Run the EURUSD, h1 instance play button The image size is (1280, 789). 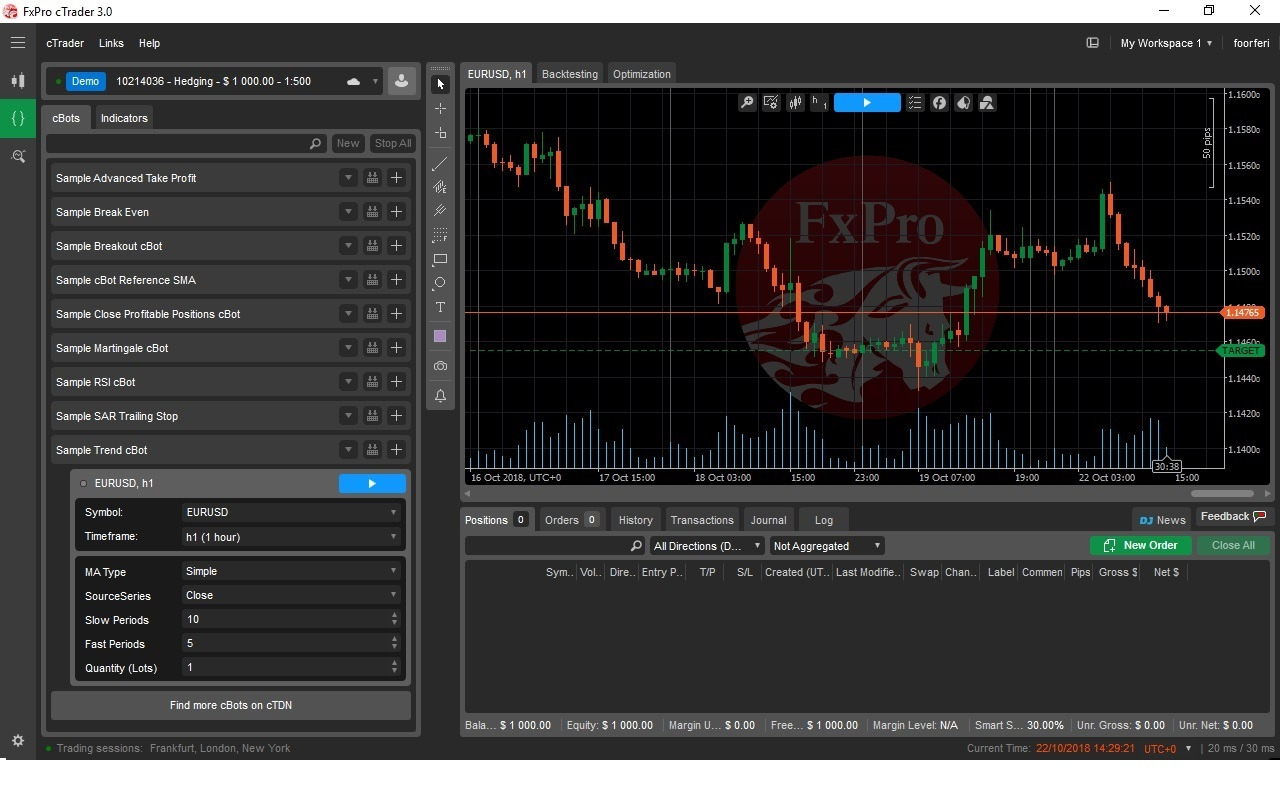pos(372,484)
